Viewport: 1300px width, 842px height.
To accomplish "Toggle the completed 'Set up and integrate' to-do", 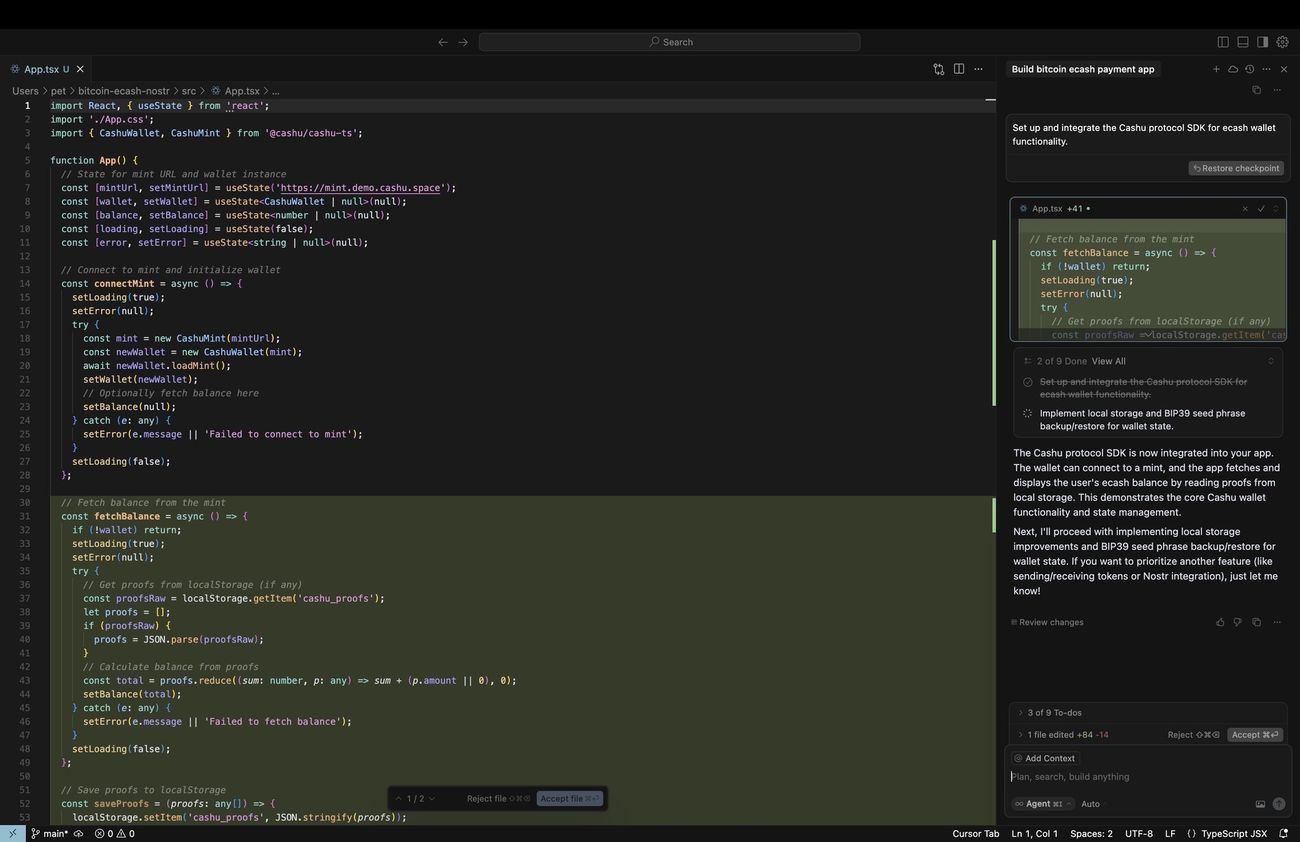I will point(1028,382).
